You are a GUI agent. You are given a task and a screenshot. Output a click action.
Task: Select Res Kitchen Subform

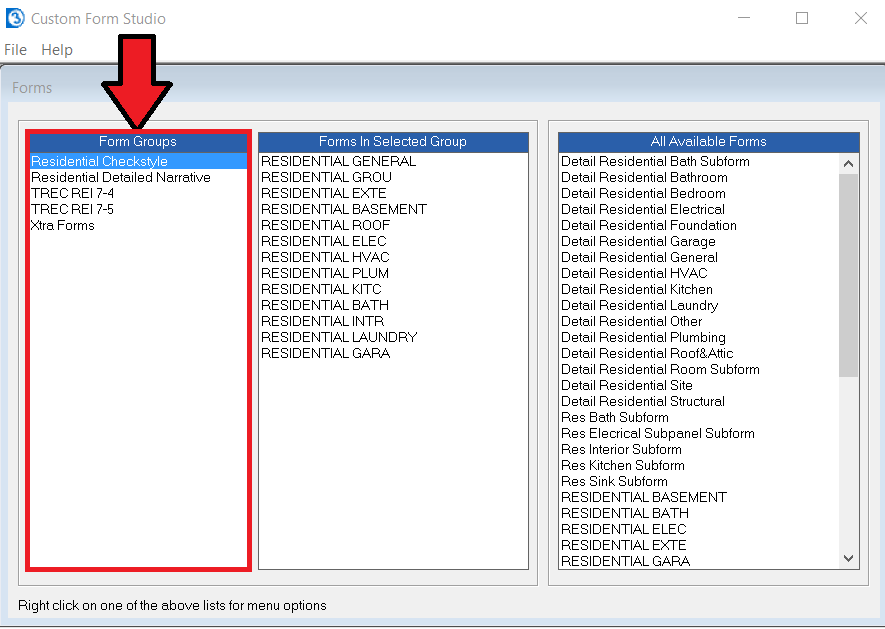[x=699, y=465]
